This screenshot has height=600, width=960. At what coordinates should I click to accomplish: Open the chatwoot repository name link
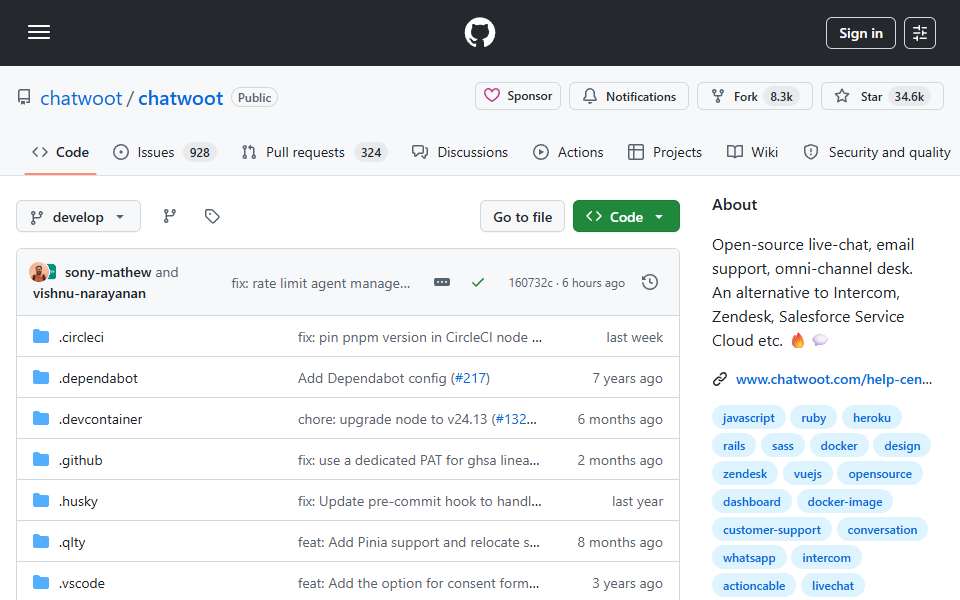click(180, 98)
